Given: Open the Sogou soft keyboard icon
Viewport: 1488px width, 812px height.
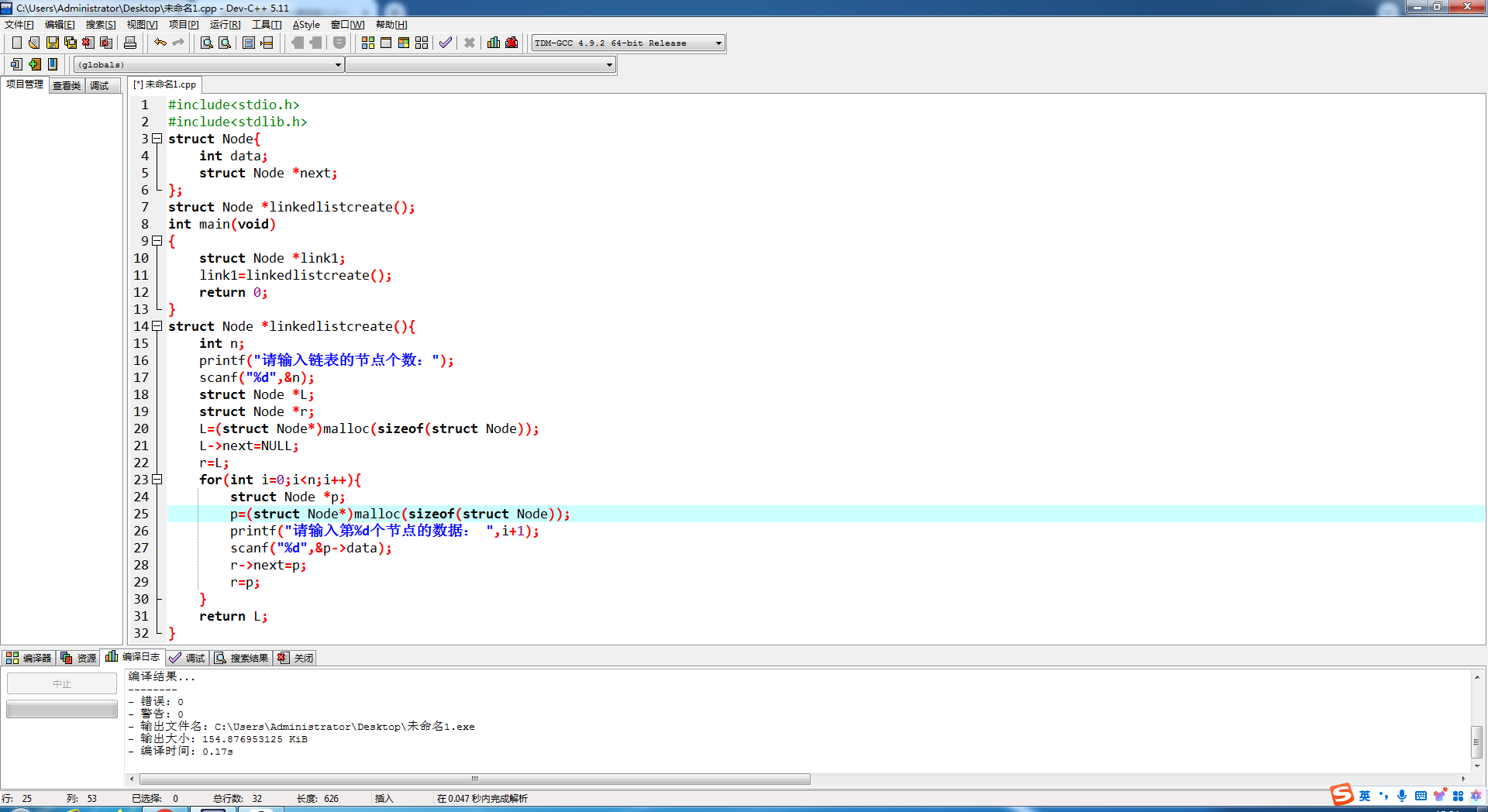Looking at the screenshot, I should coord(1421,796).
